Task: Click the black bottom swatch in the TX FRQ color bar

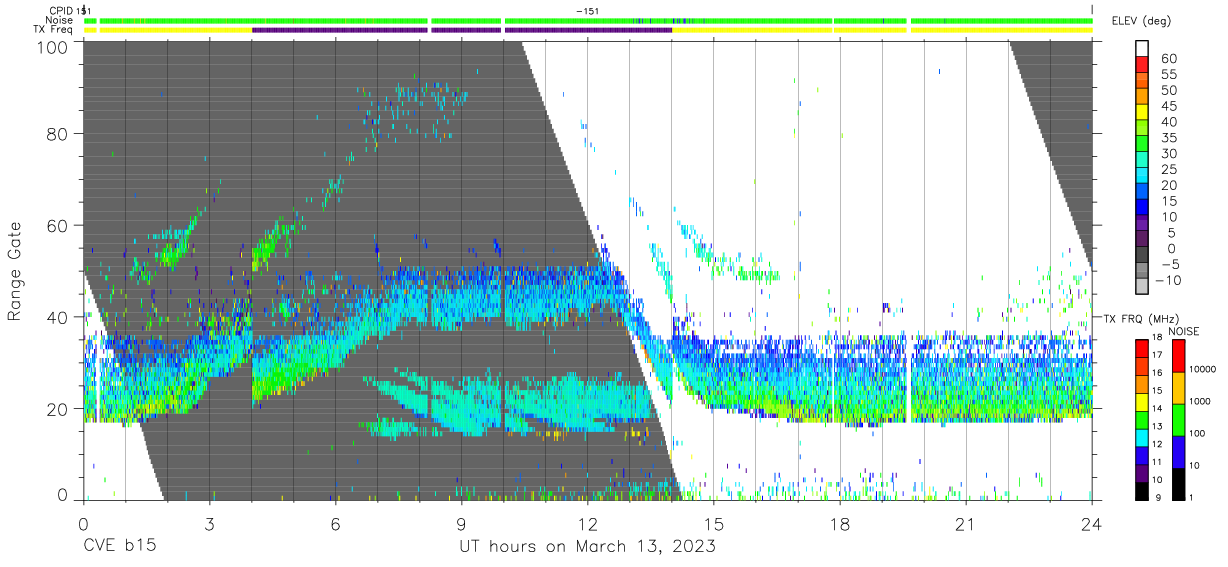Action: (1142, 491)
